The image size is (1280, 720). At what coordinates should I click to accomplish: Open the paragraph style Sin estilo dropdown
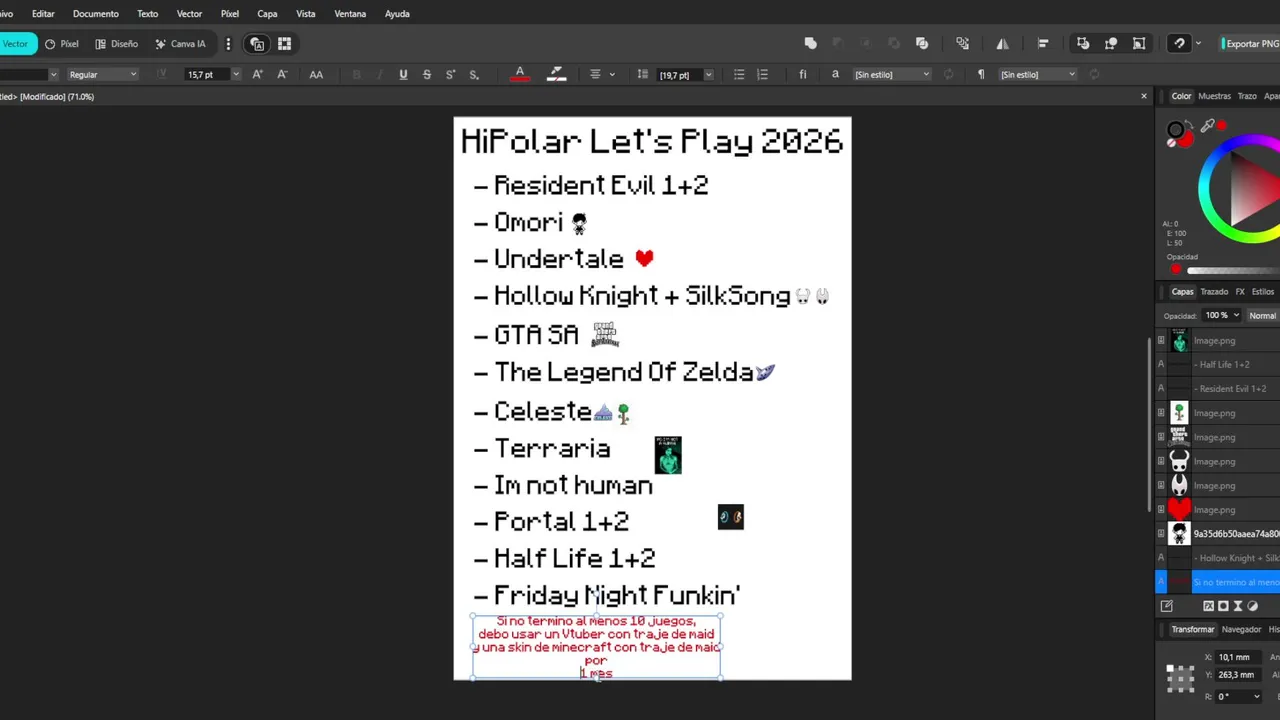1038,75
